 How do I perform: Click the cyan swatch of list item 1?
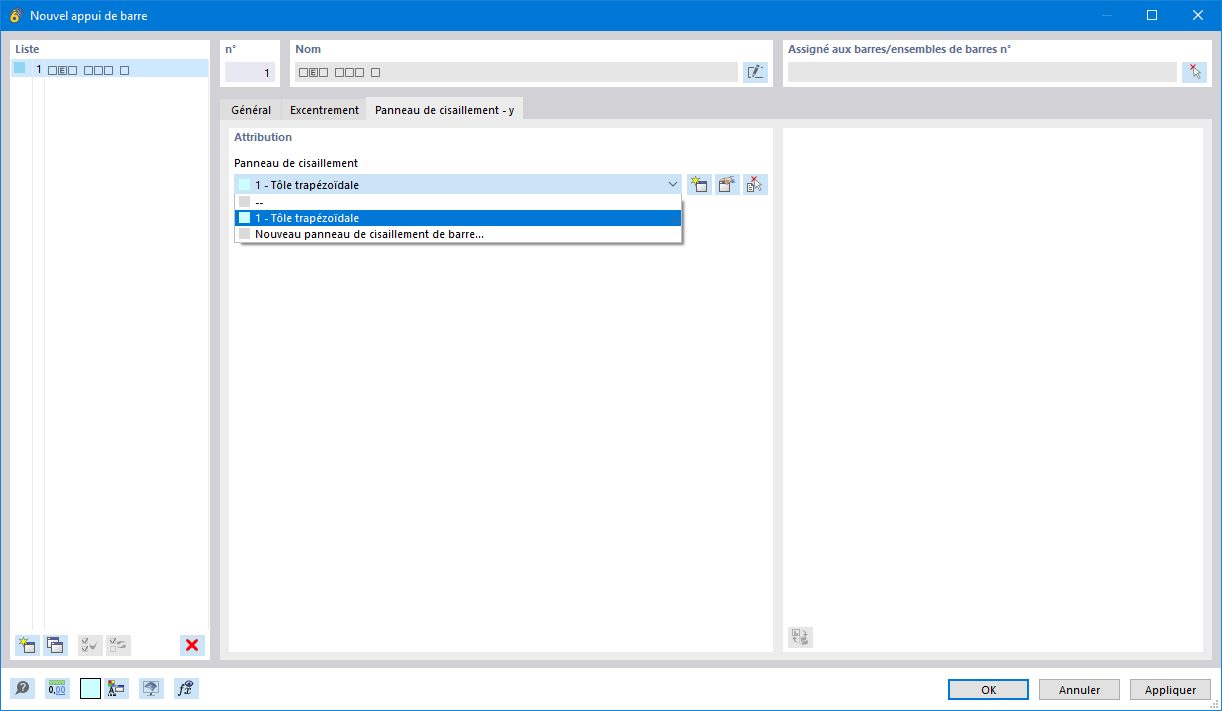(x=19, y=69)
